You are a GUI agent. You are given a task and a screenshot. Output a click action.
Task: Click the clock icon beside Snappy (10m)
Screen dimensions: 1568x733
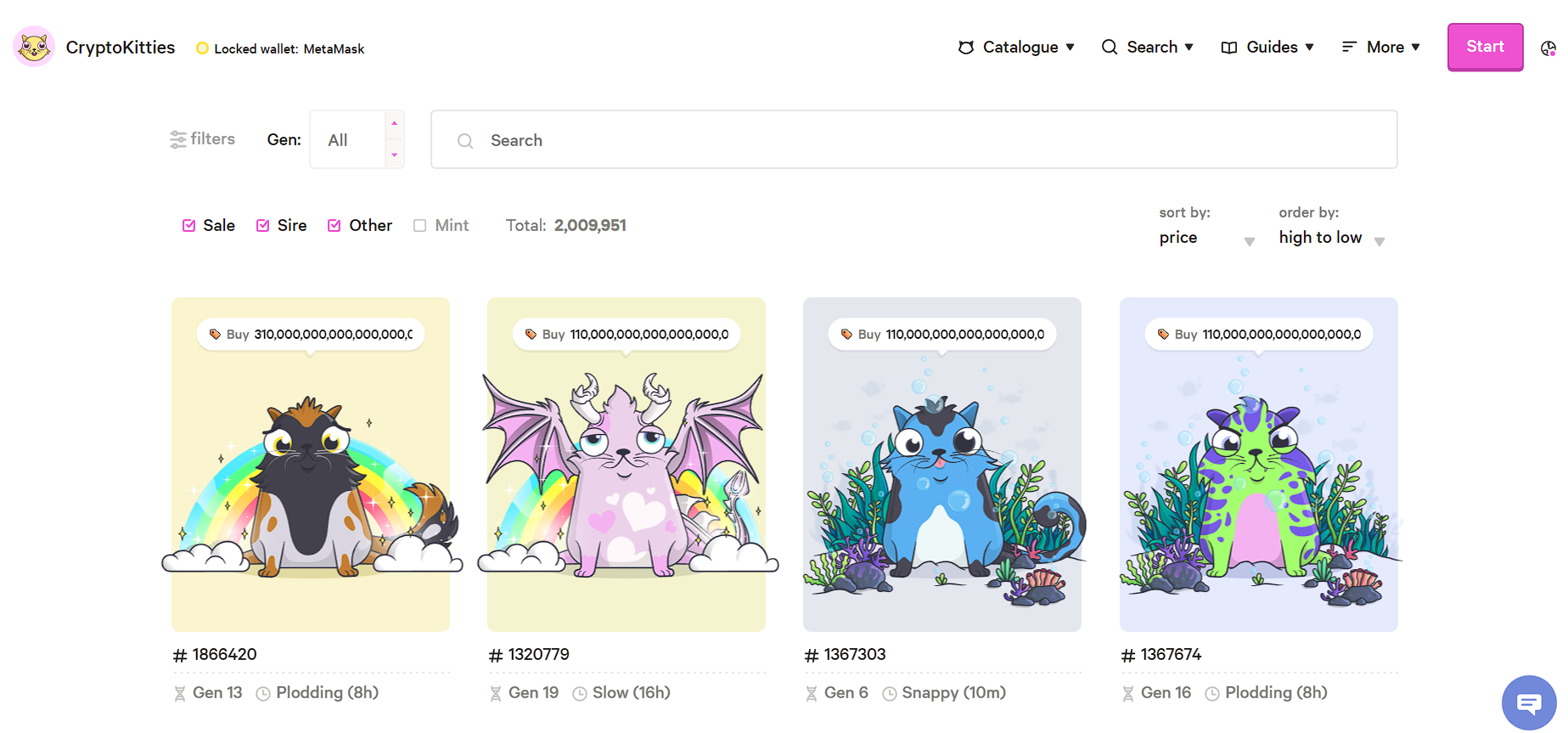(x=890, y=694)
